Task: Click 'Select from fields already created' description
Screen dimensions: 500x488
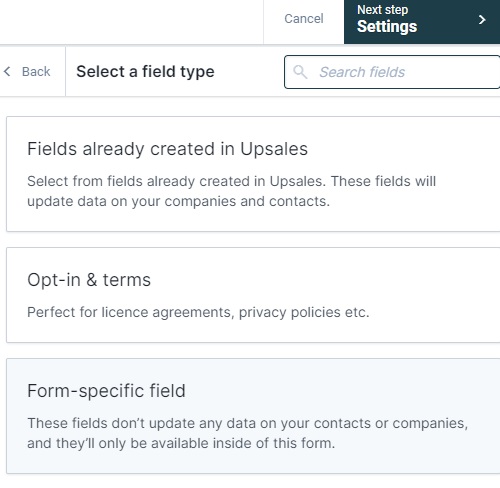Action: click(x=232, y=191)
